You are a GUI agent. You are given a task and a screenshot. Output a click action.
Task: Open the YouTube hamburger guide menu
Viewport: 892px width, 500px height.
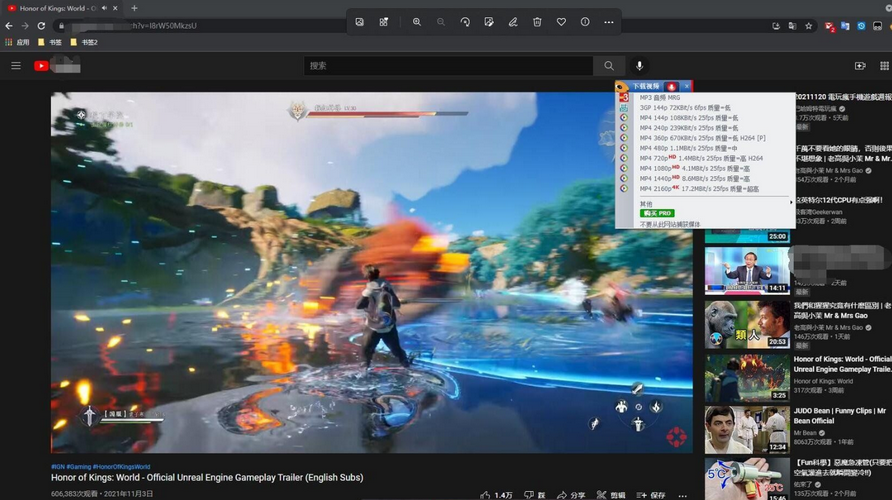[x=16, y=66]
